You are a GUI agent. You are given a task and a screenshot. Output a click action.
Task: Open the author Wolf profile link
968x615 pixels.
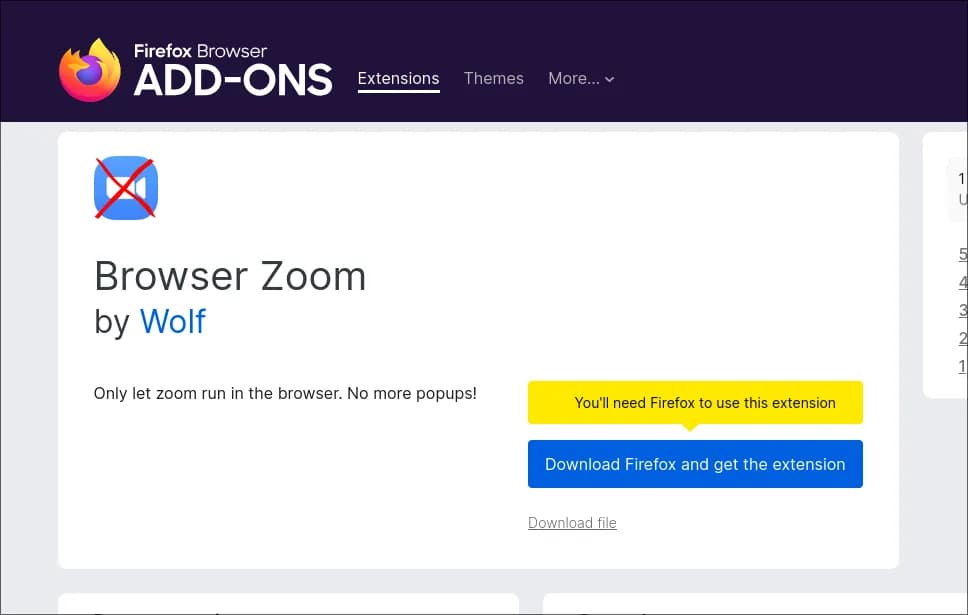[173, 321]
